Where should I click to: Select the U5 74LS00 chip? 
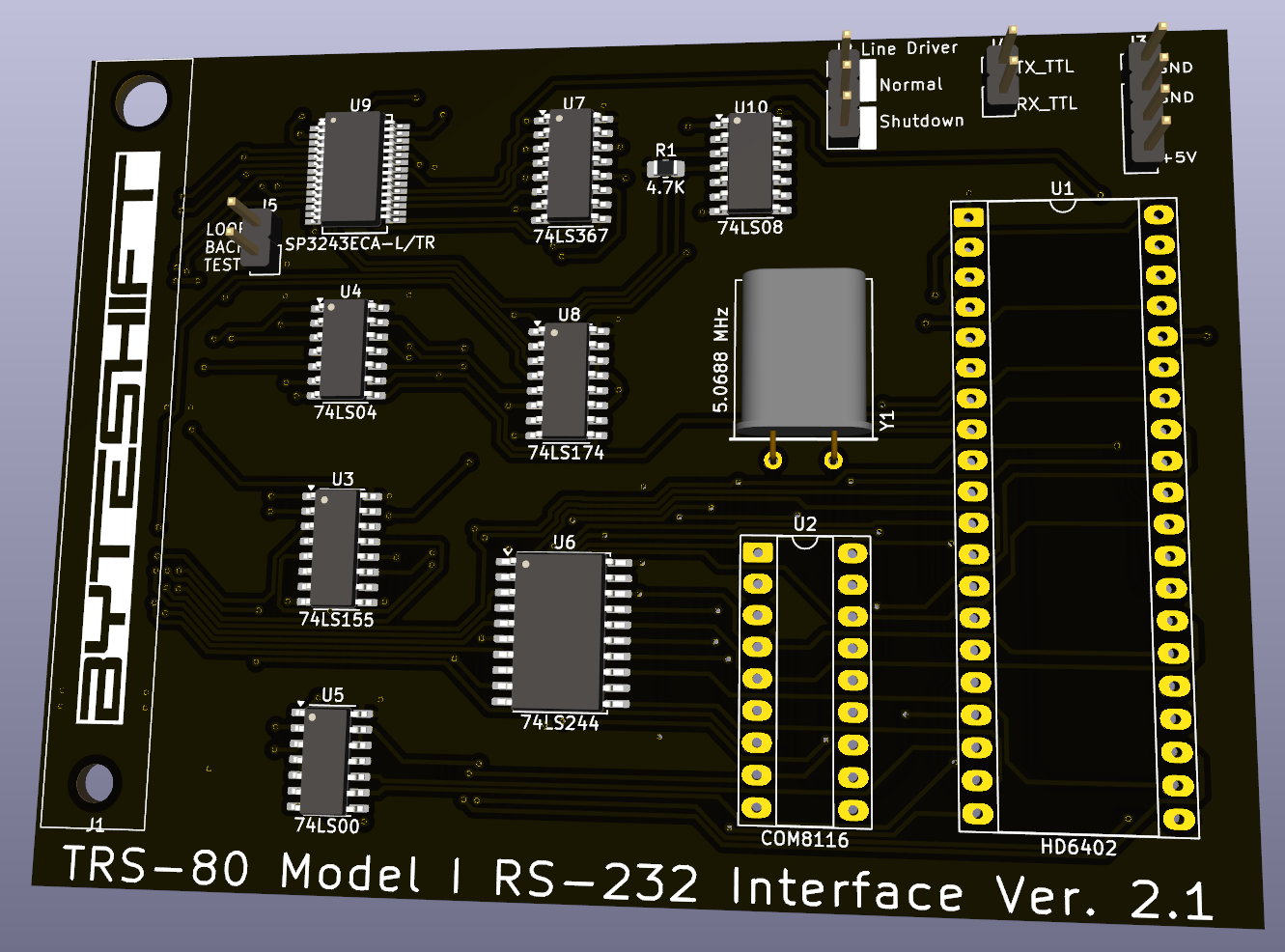329,761
